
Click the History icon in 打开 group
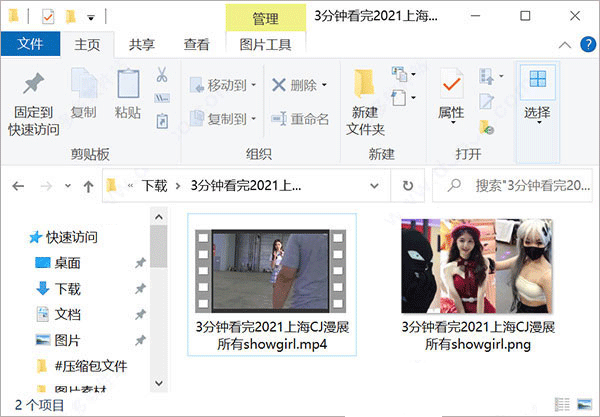click(486, 127)
